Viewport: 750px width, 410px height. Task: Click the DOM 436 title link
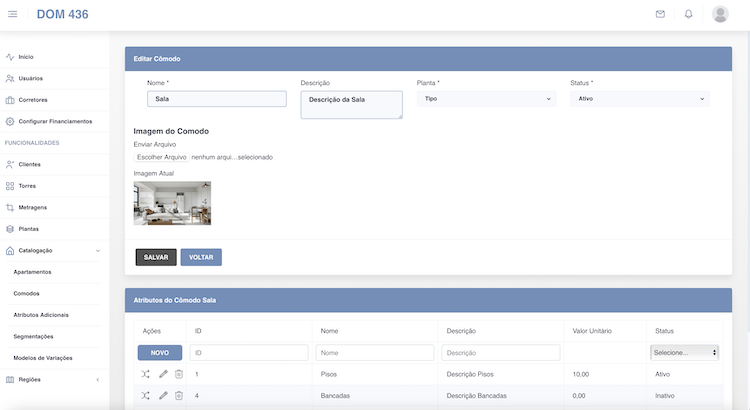click(x=63, y=14)
